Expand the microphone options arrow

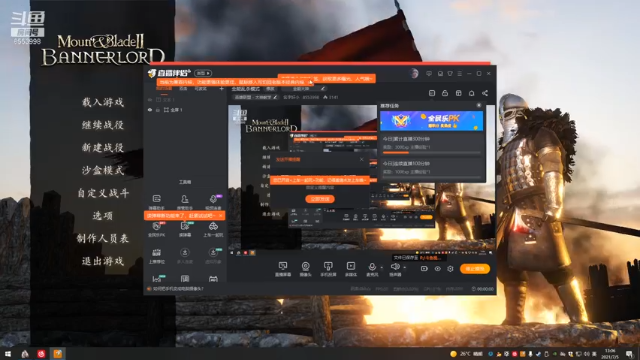pyautogui.click(x=382, y=268)
